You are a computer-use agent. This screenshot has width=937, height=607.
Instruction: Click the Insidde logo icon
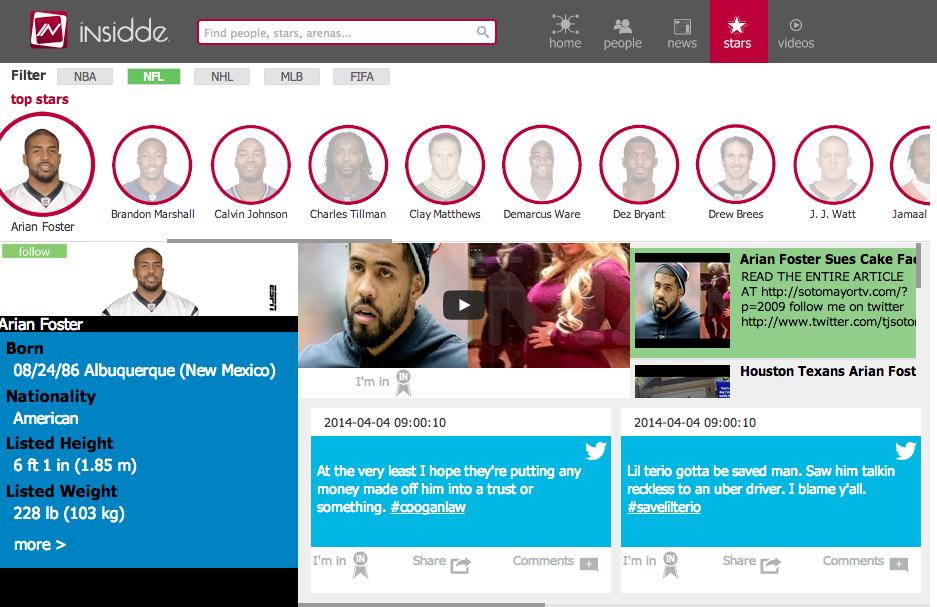point(49,32)
